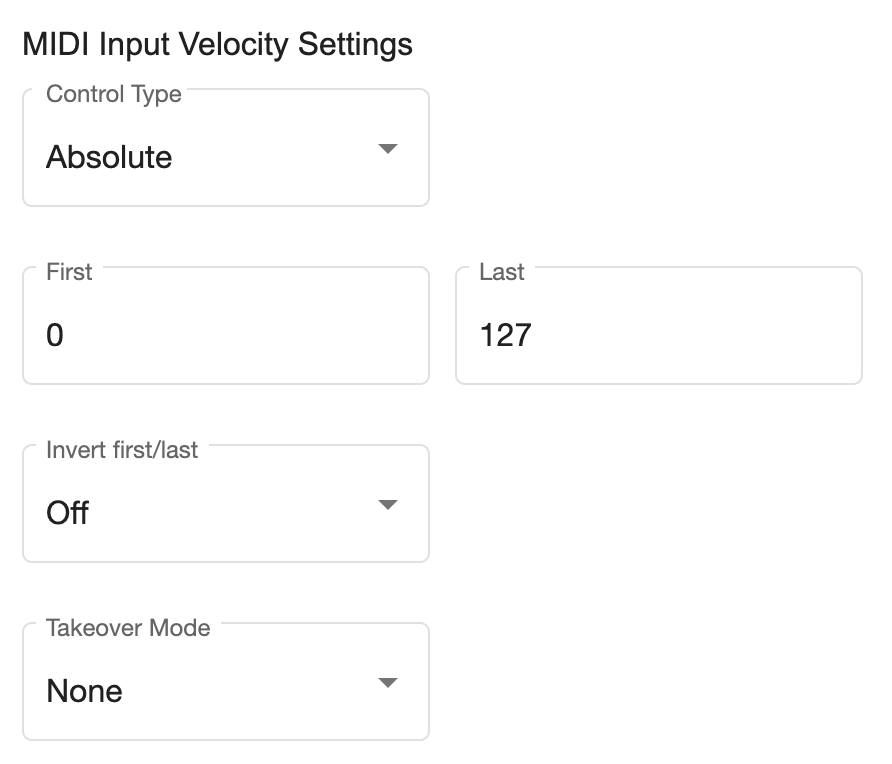Focus the First value input field
This screenshot has height=764, width=892.
click(225, 334)
